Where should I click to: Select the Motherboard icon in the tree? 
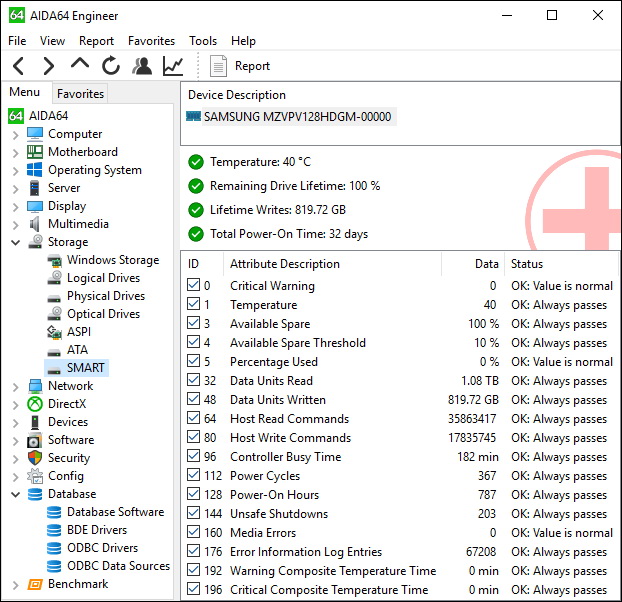(x=35, y=152)
